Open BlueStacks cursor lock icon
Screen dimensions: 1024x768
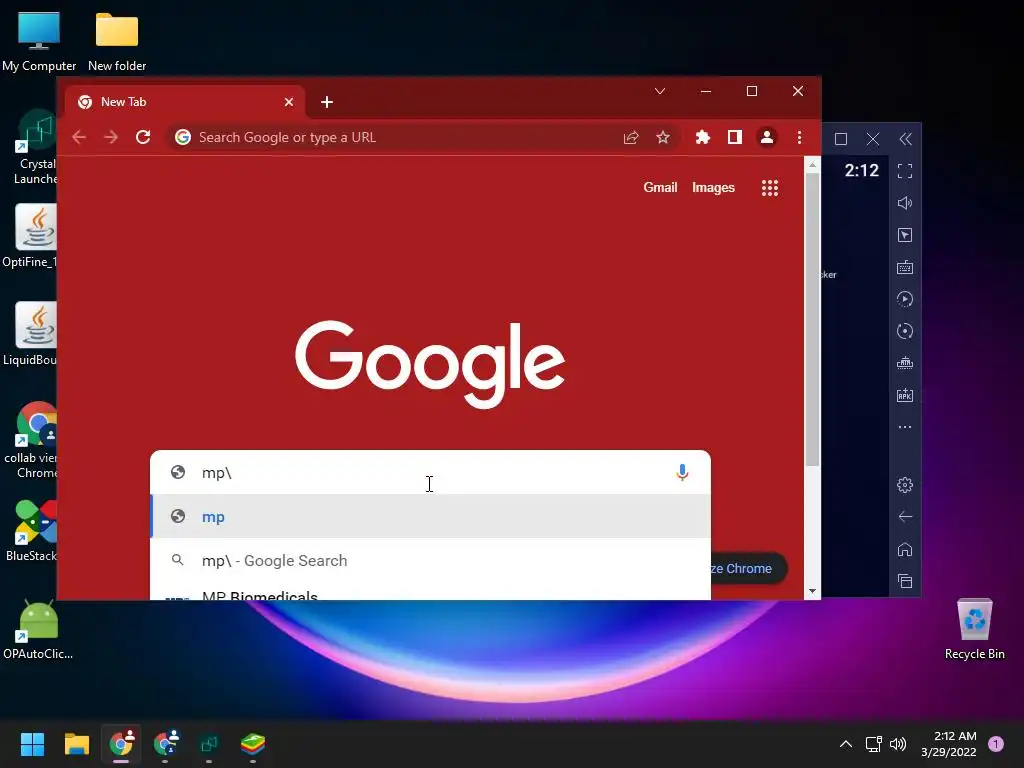click(904, 235)
